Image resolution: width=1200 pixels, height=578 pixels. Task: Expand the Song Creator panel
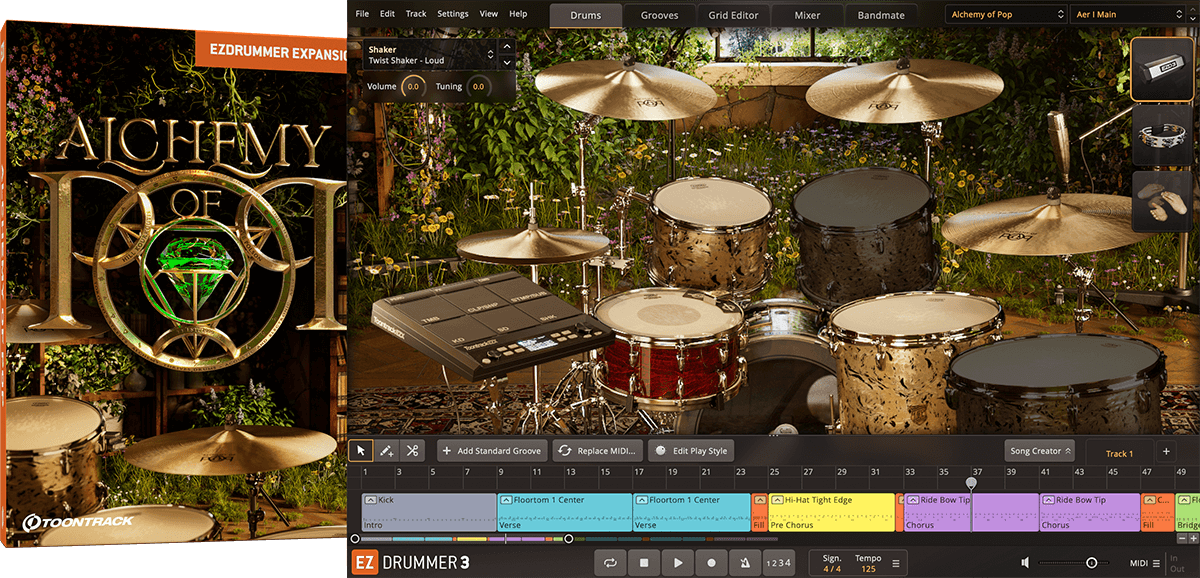1040,451
